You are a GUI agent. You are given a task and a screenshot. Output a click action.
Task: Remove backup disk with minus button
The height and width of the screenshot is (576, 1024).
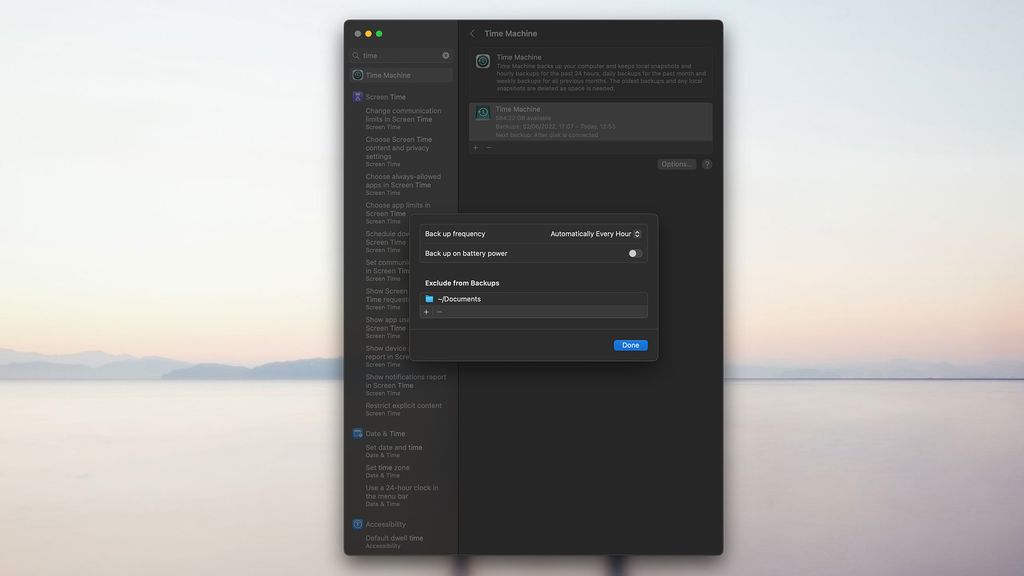488,148
